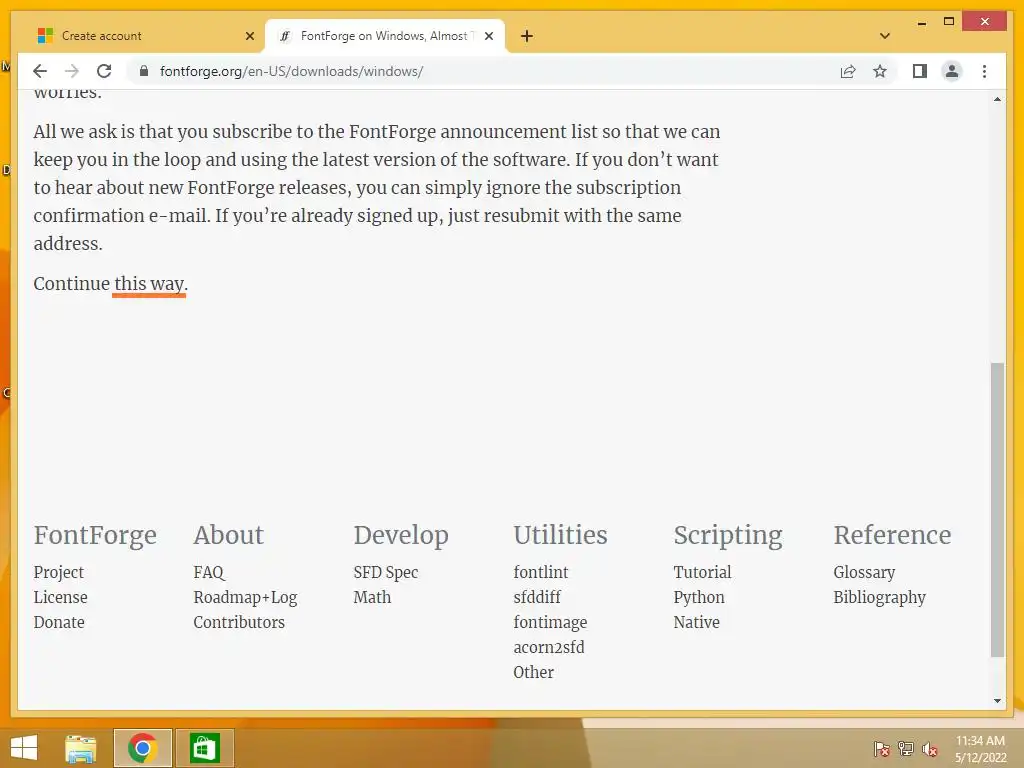This screenshot has width=1024, height=768.
Task: Open the Donate footer link
Action: click(x=59, y=622)
